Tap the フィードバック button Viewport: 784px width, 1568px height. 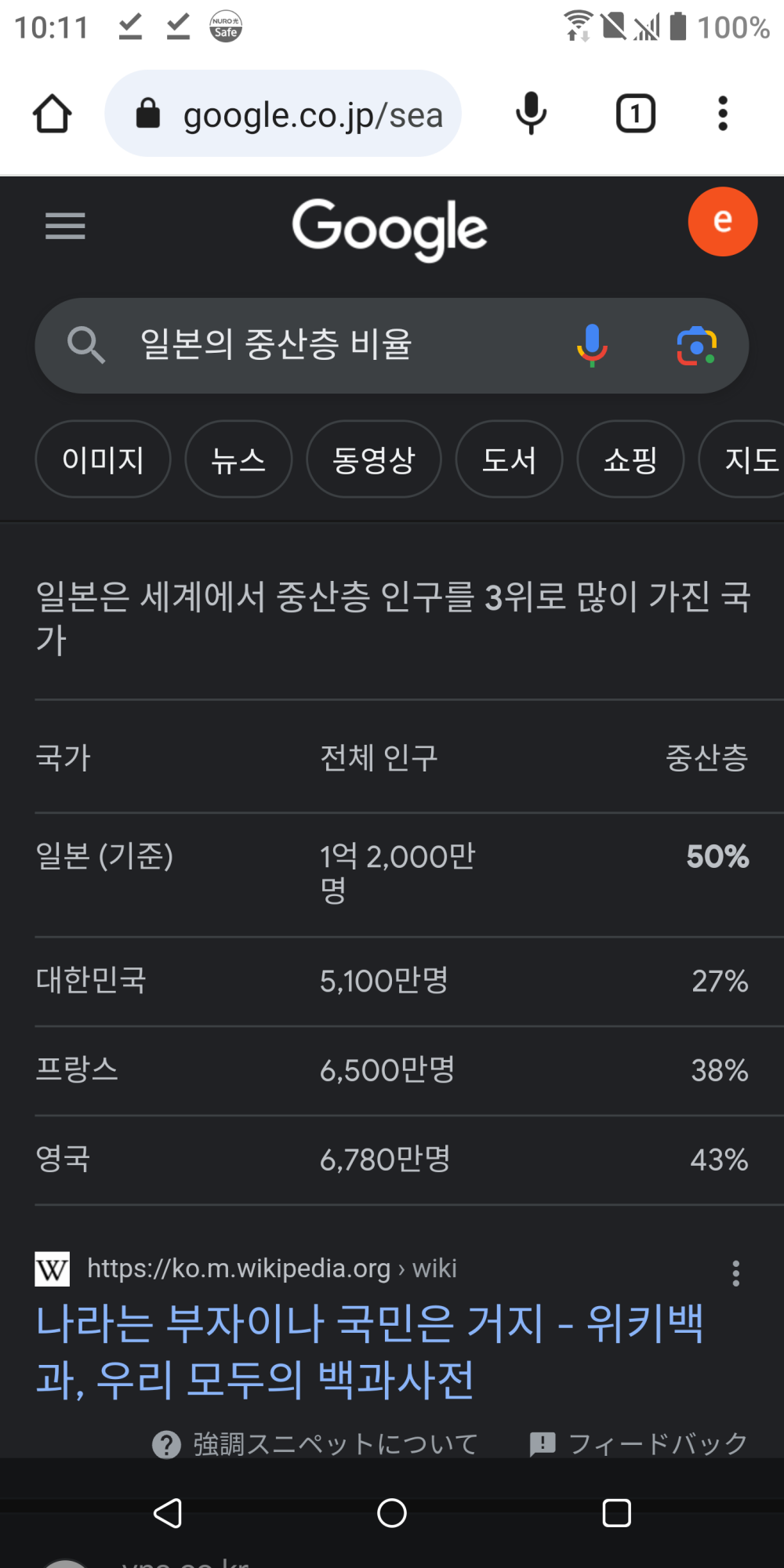[639, 1443]
